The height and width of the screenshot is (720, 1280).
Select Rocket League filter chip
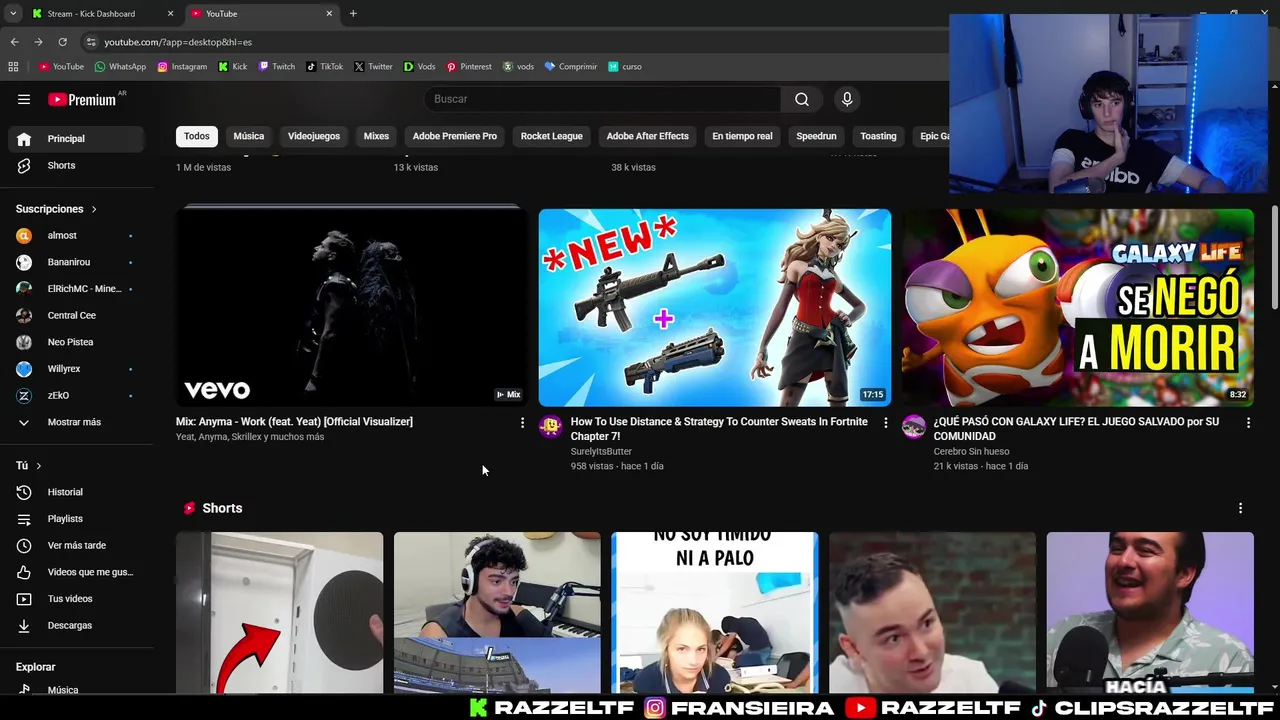(551, 136)
